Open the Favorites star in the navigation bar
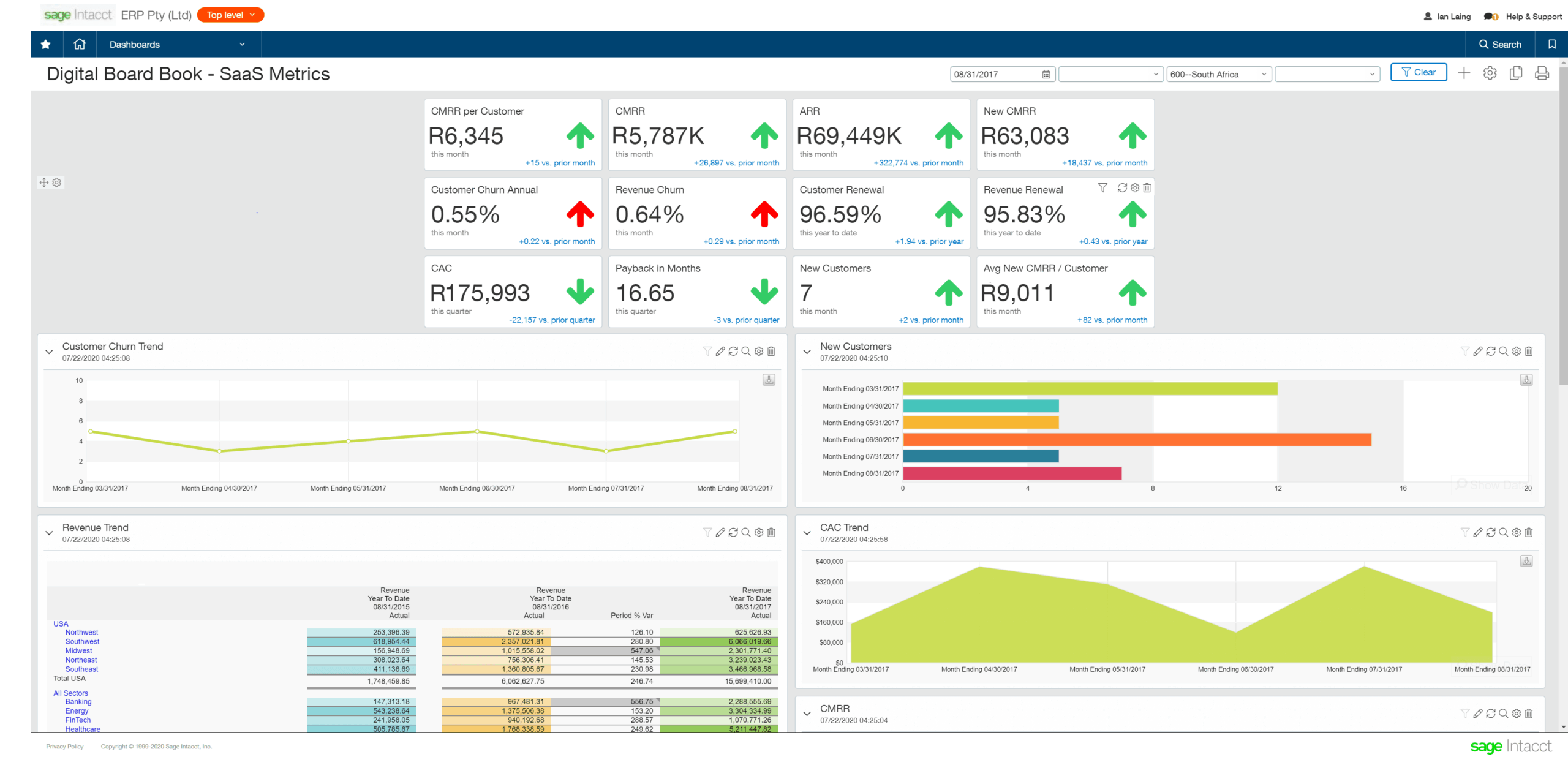 coord(45,44)
